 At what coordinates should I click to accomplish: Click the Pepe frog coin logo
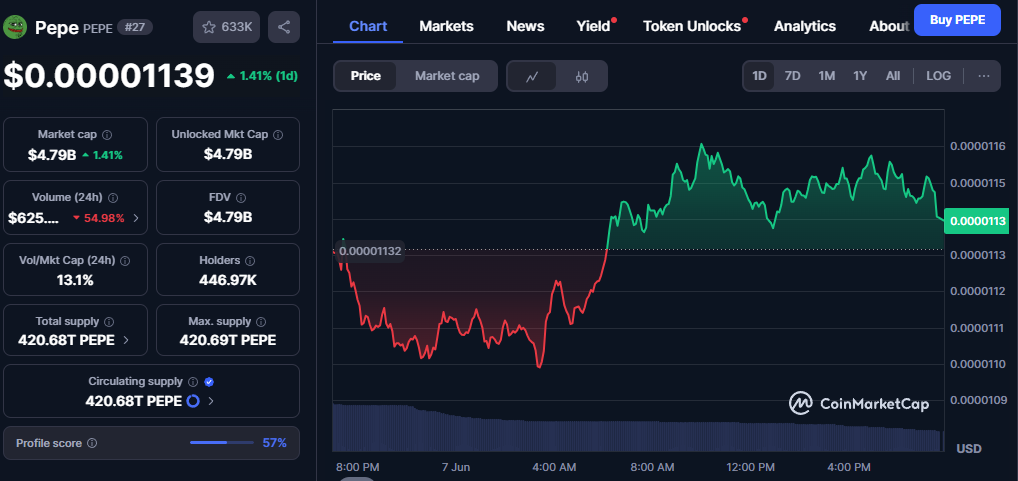click(x=14, y=27)
